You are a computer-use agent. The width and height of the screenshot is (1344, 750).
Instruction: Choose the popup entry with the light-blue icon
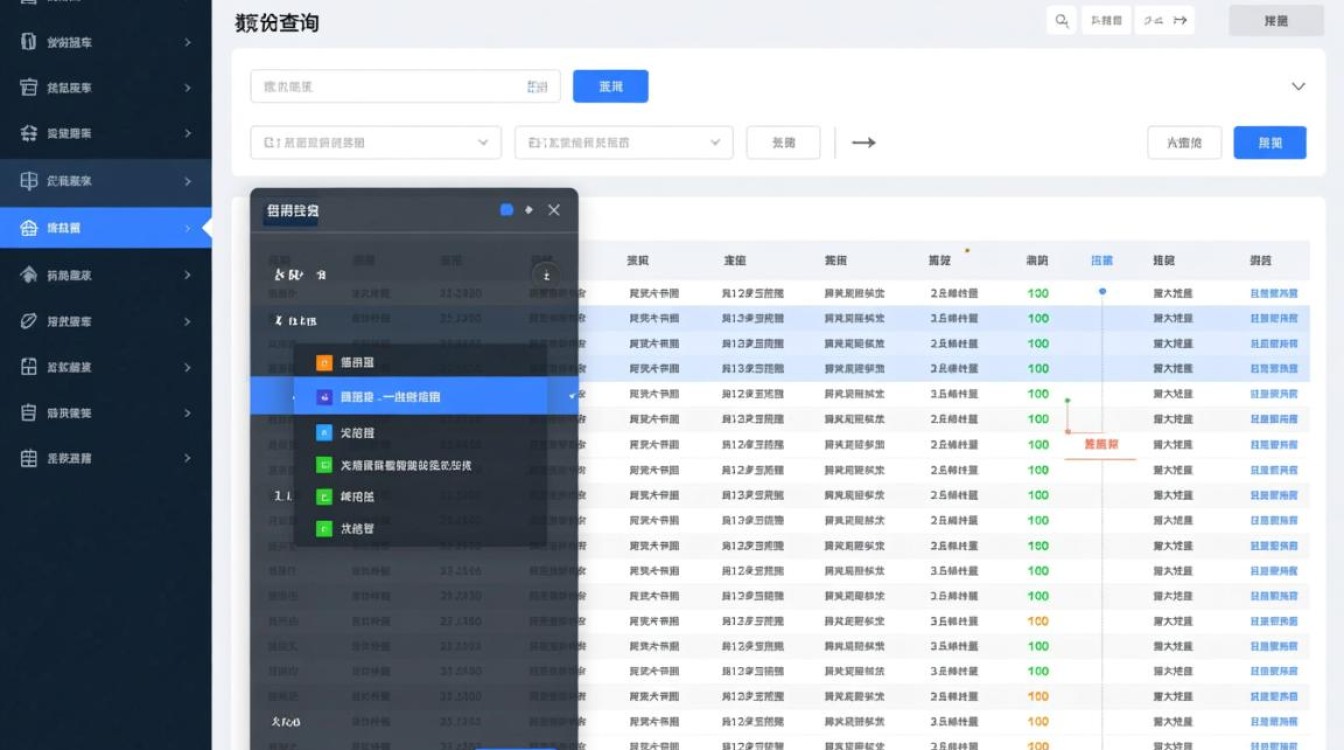pyautogui.click(x=420, y=433)
